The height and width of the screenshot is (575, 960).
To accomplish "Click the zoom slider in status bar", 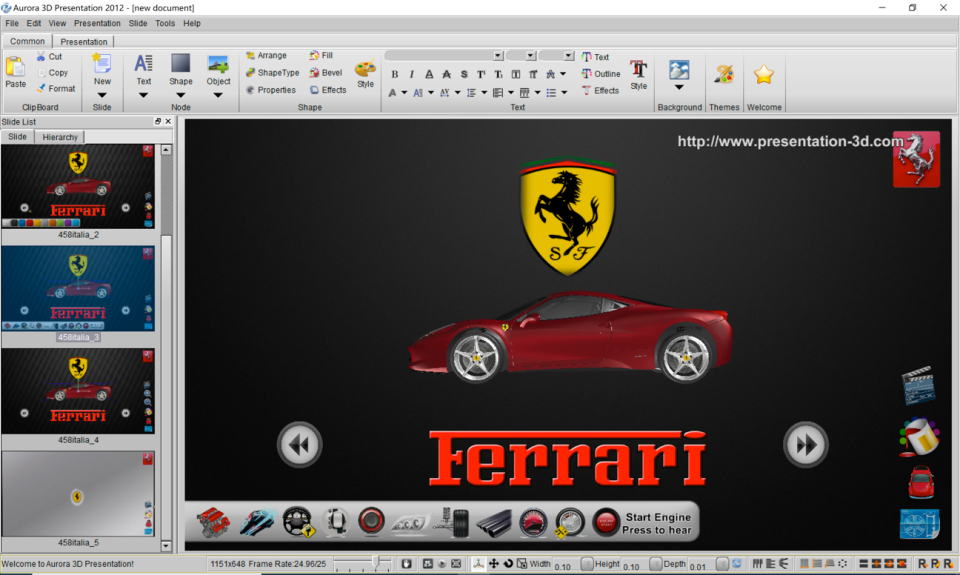I will [x=362, y=563].
